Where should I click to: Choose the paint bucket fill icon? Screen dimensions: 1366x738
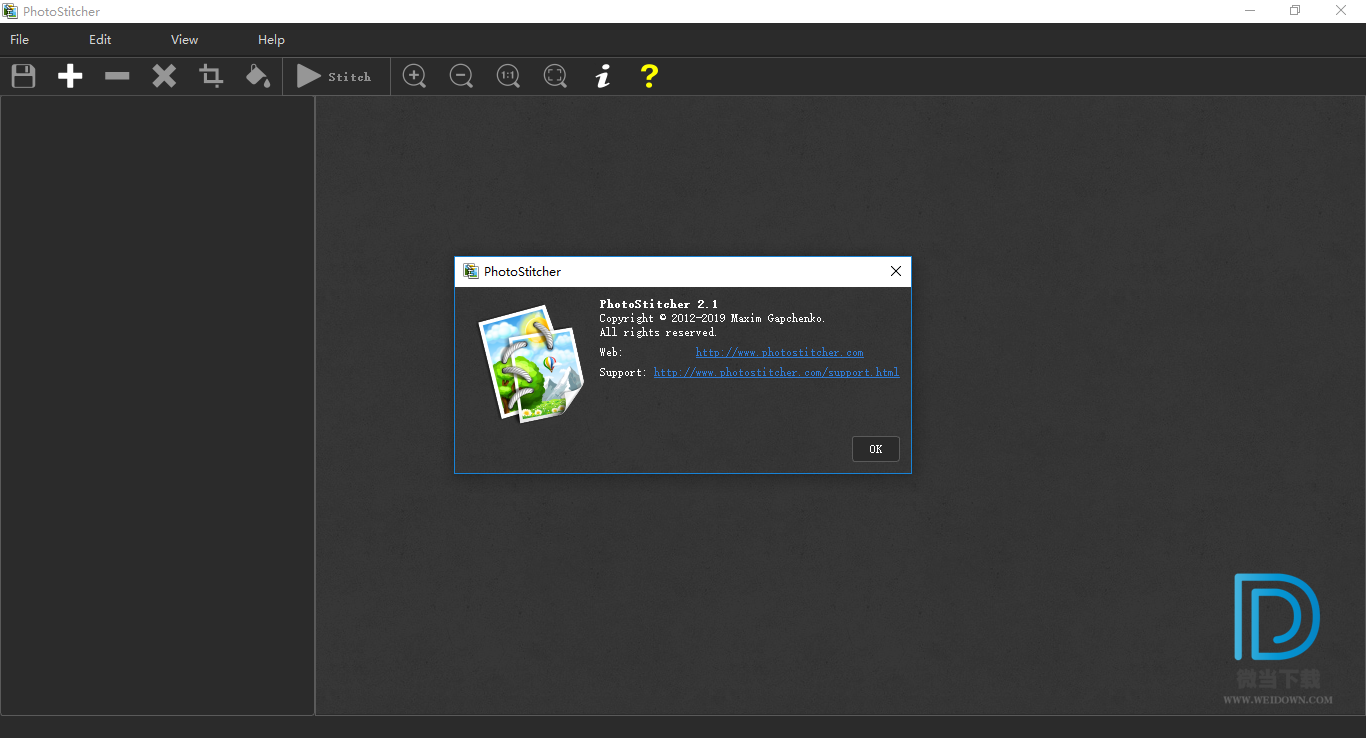(258, 76)
